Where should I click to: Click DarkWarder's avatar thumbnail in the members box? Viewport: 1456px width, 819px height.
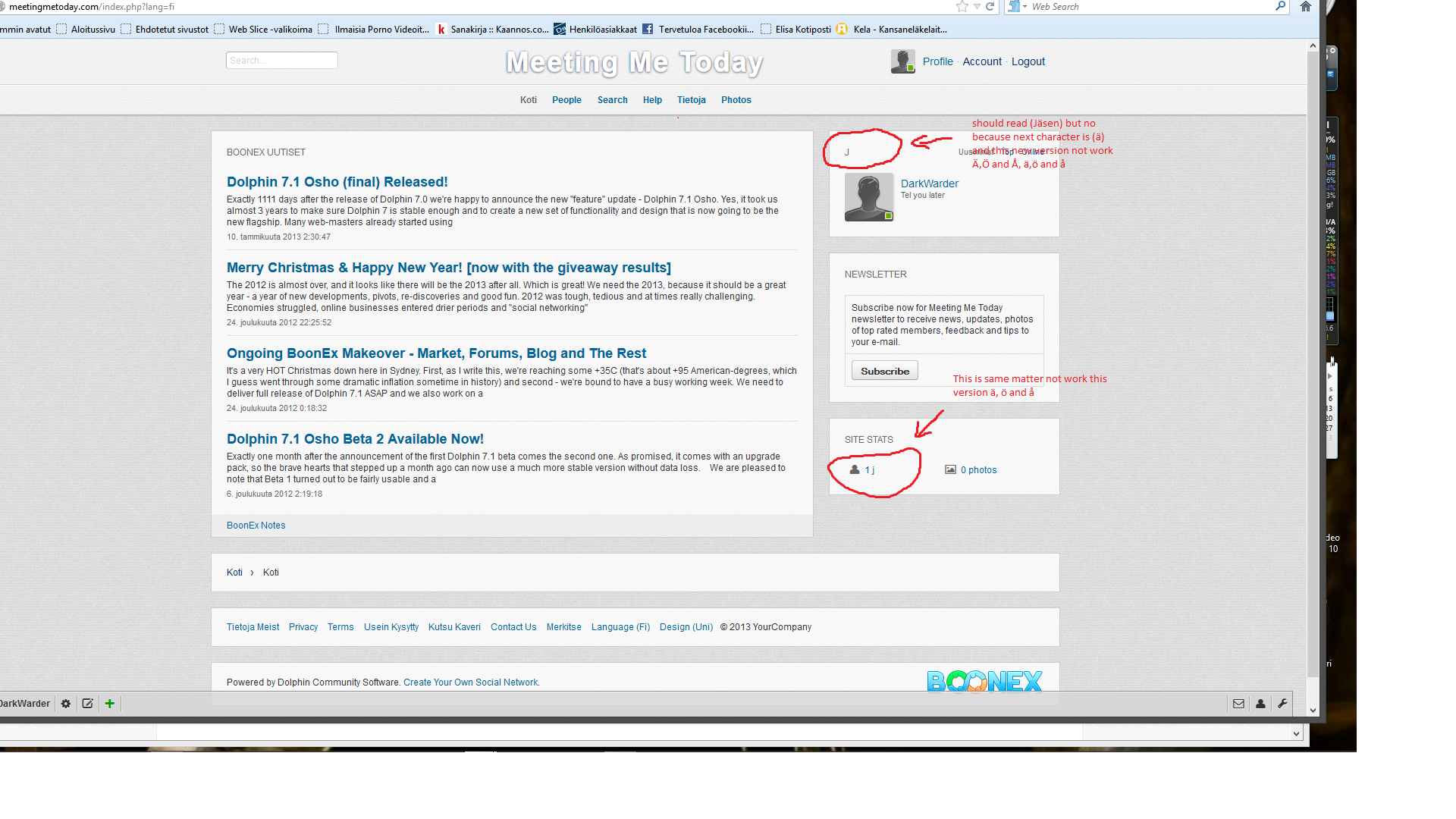tap(868, 197)
